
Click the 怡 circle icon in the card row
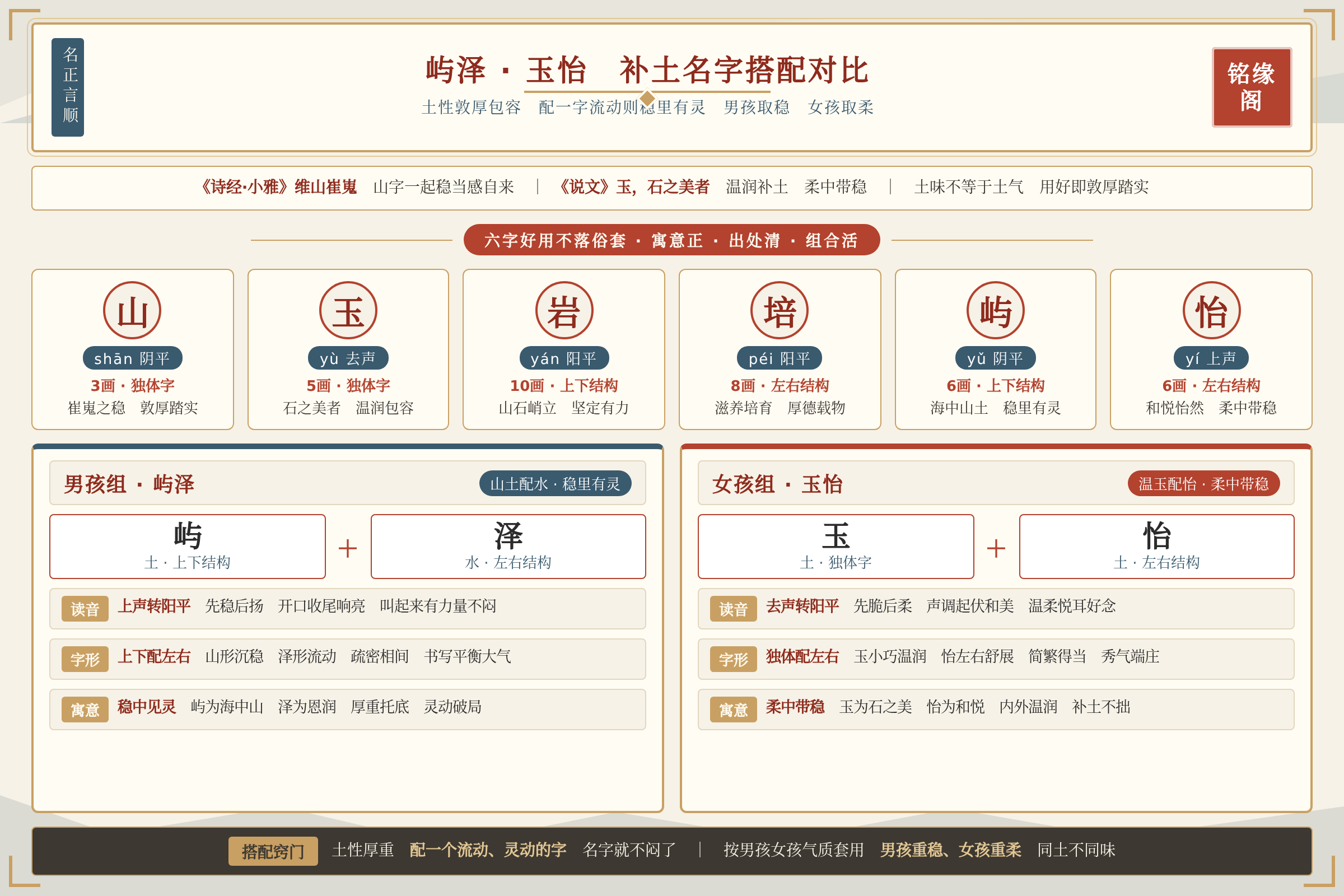tap(1211, 310)
